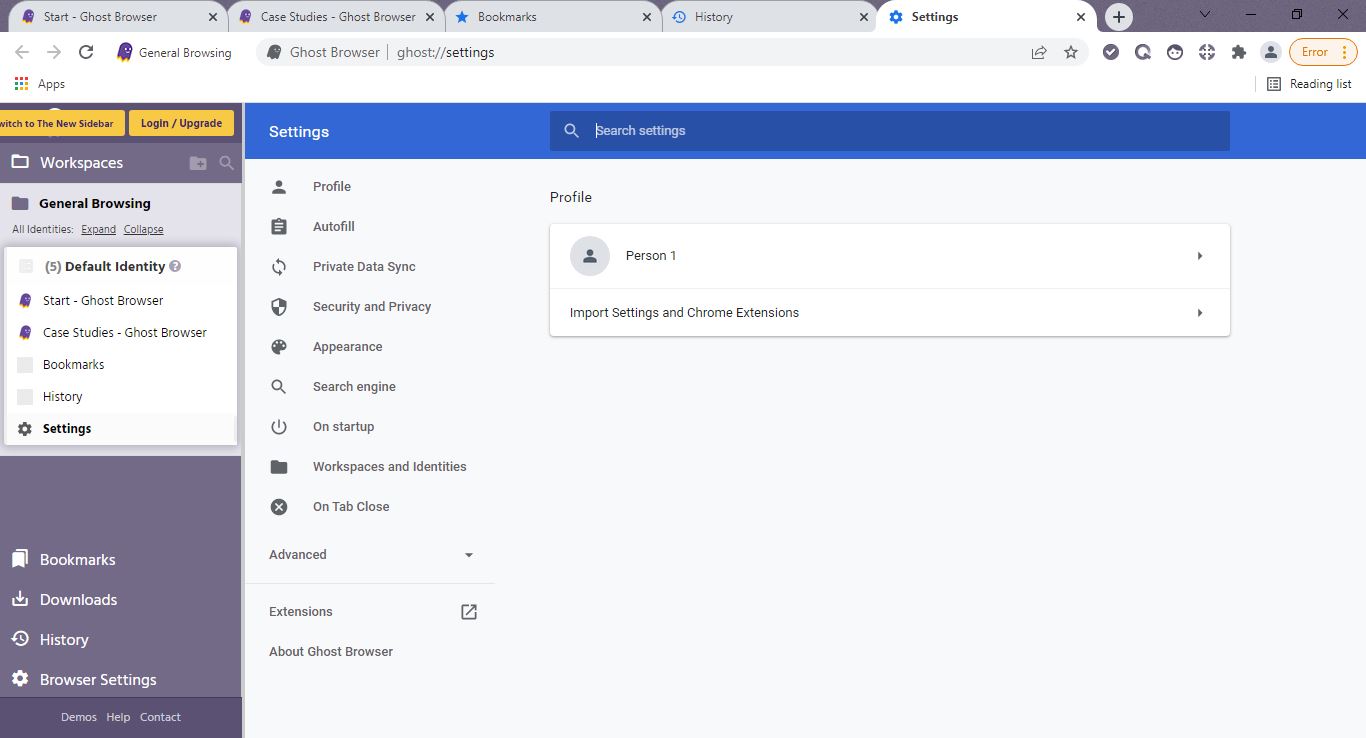Expand Import Settings and Chrome Extensions row
Screen dimensions: 1366x738
pos(889,313)
